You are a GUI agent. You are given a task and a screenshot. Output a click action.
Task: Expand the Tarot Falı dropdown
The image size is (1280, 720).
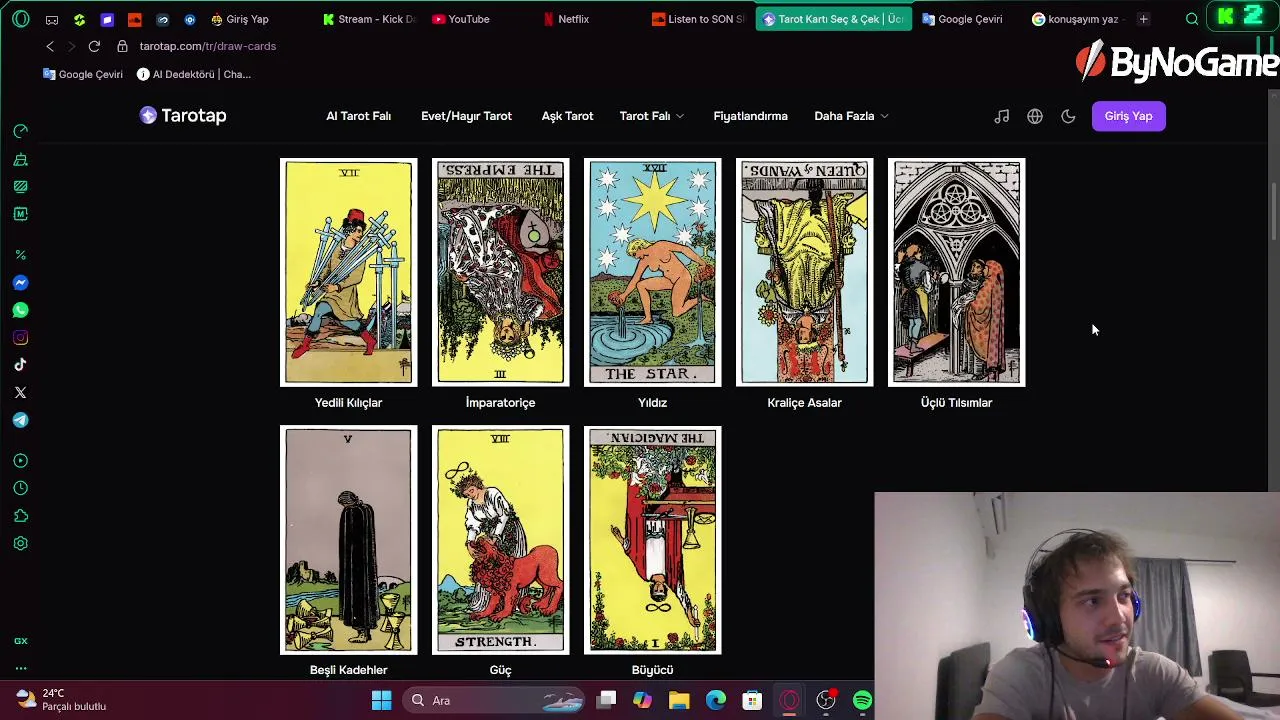click(x=651, y=116)
